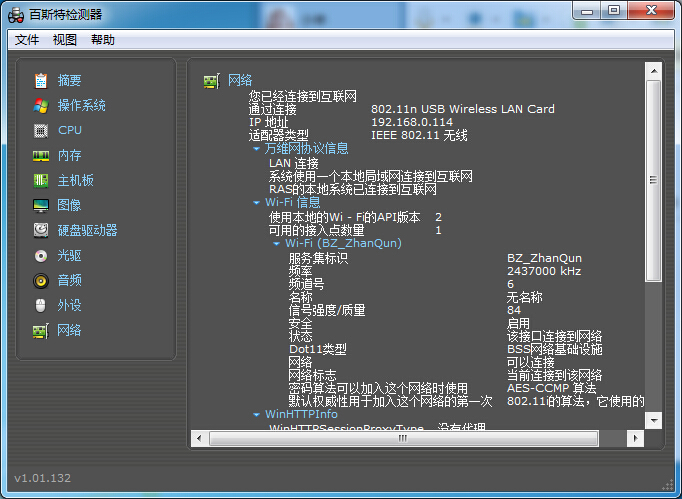Click the 网络 network card icon in sidebar

(41, 331)
